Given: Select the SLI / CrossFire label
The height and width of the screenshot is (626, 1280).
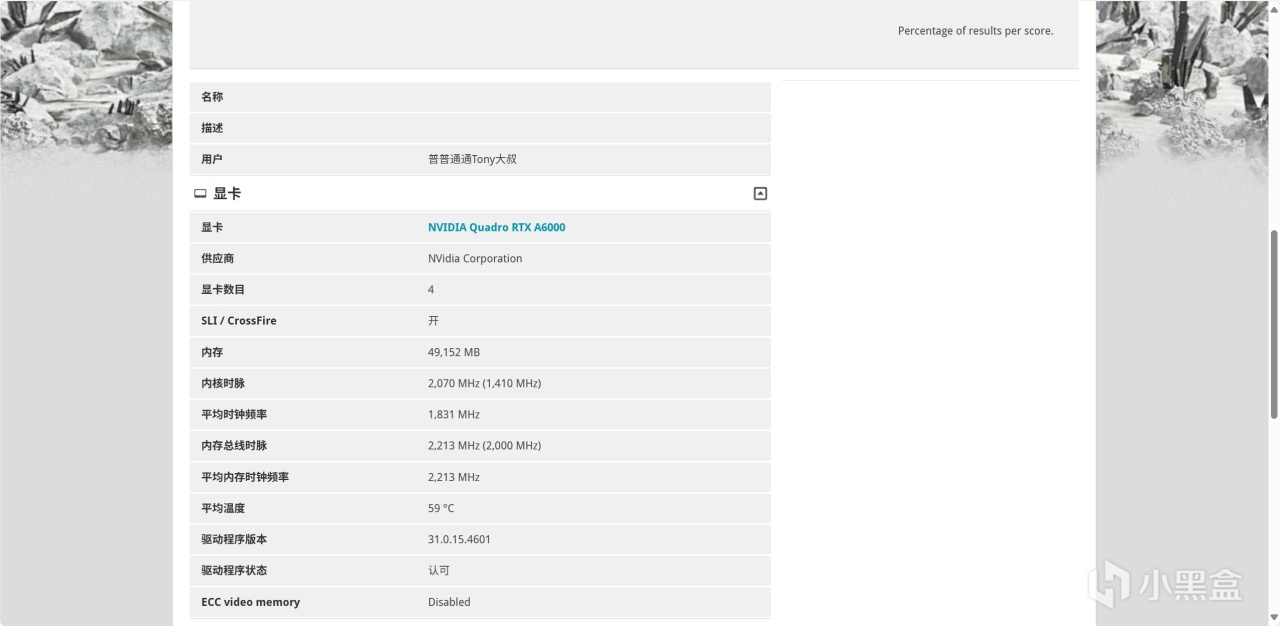Looking at the screenshot, I should [239, 321].
